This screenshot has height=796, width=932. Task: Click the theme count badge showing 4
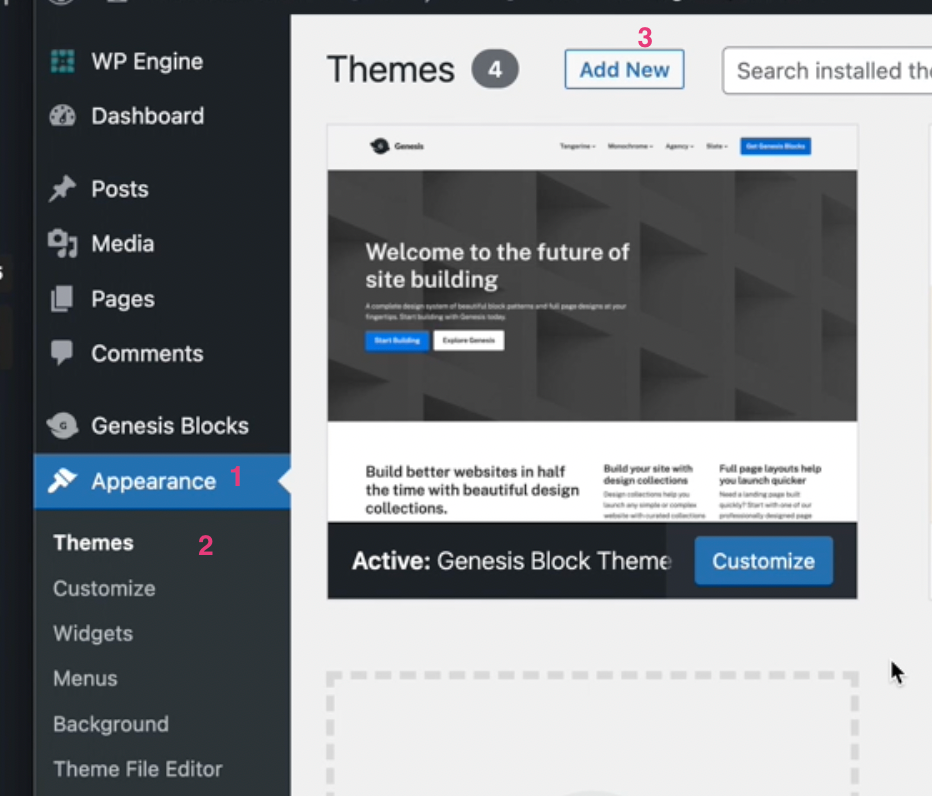(495, 69)
